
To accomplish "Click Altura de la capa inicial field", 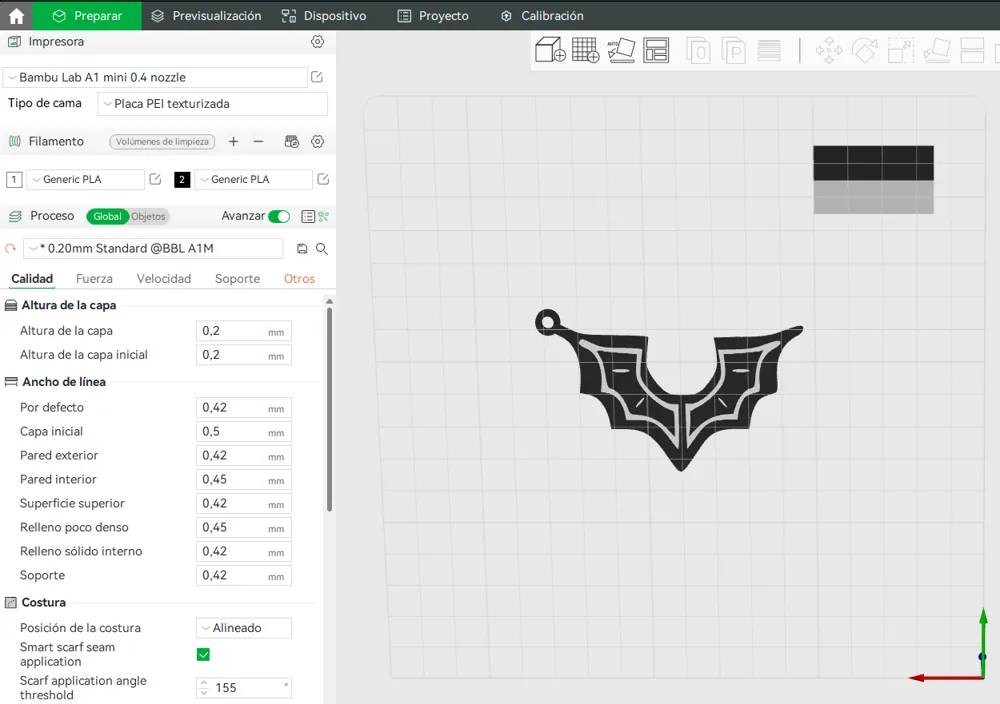I will click(x=244, y=355).
